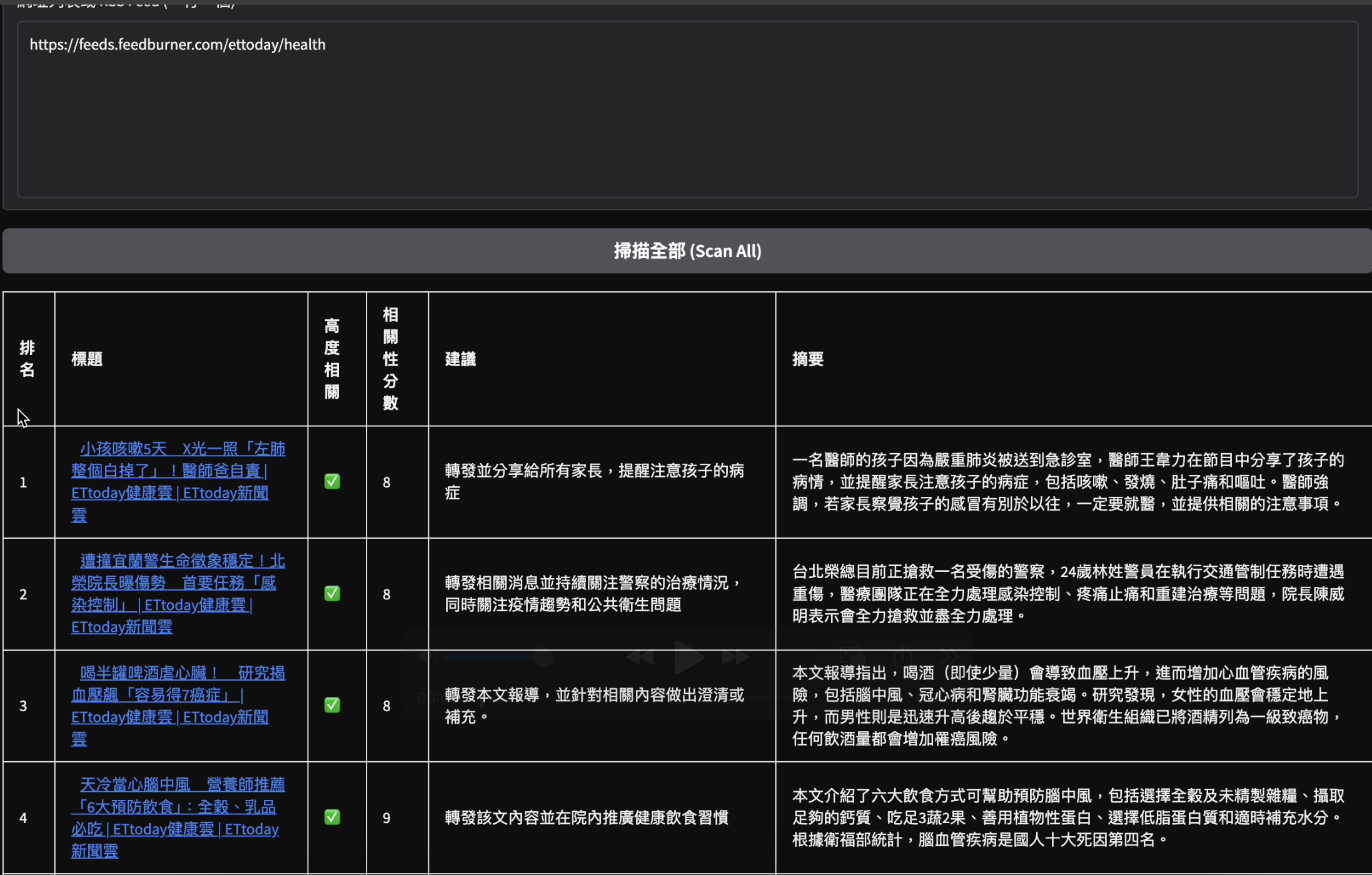The image size is (1372, 875).
Task: Open the 遭撞宜蘭警 article link
Action: click(178, 593)
